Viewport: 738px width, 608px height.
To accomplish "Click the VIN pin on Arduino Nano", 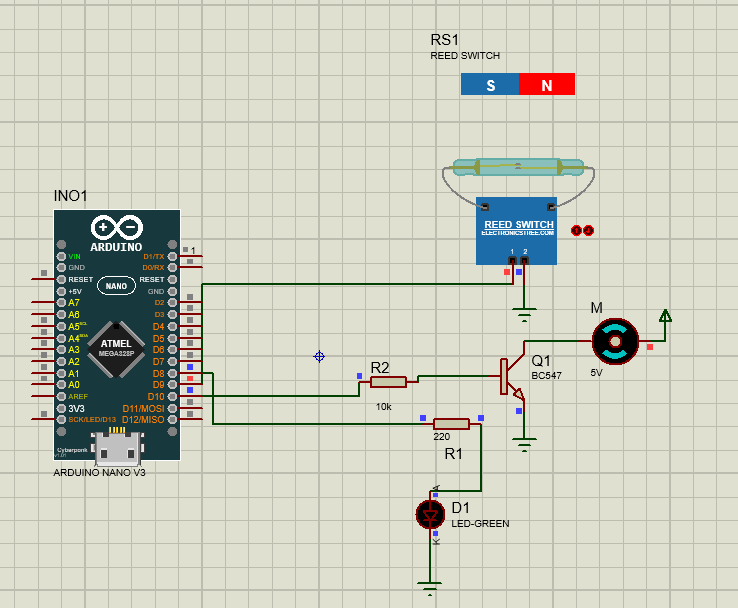I will coord(61,256).
